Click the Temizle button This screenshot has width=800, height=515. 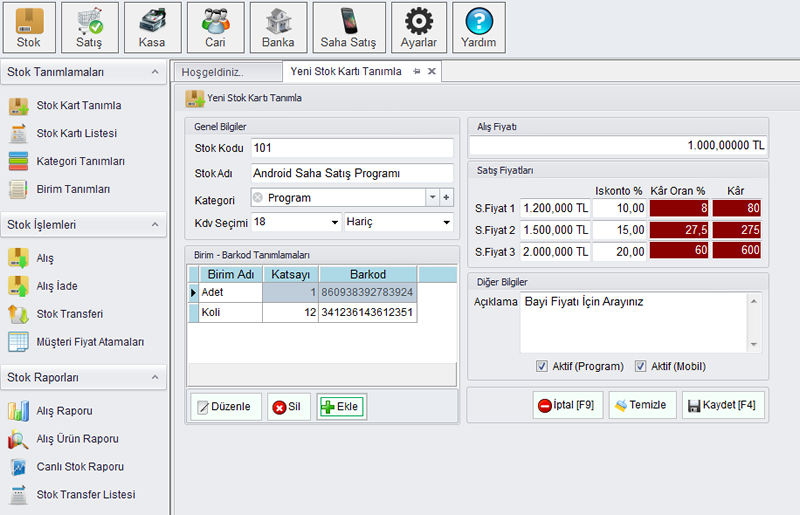(642, 405)
